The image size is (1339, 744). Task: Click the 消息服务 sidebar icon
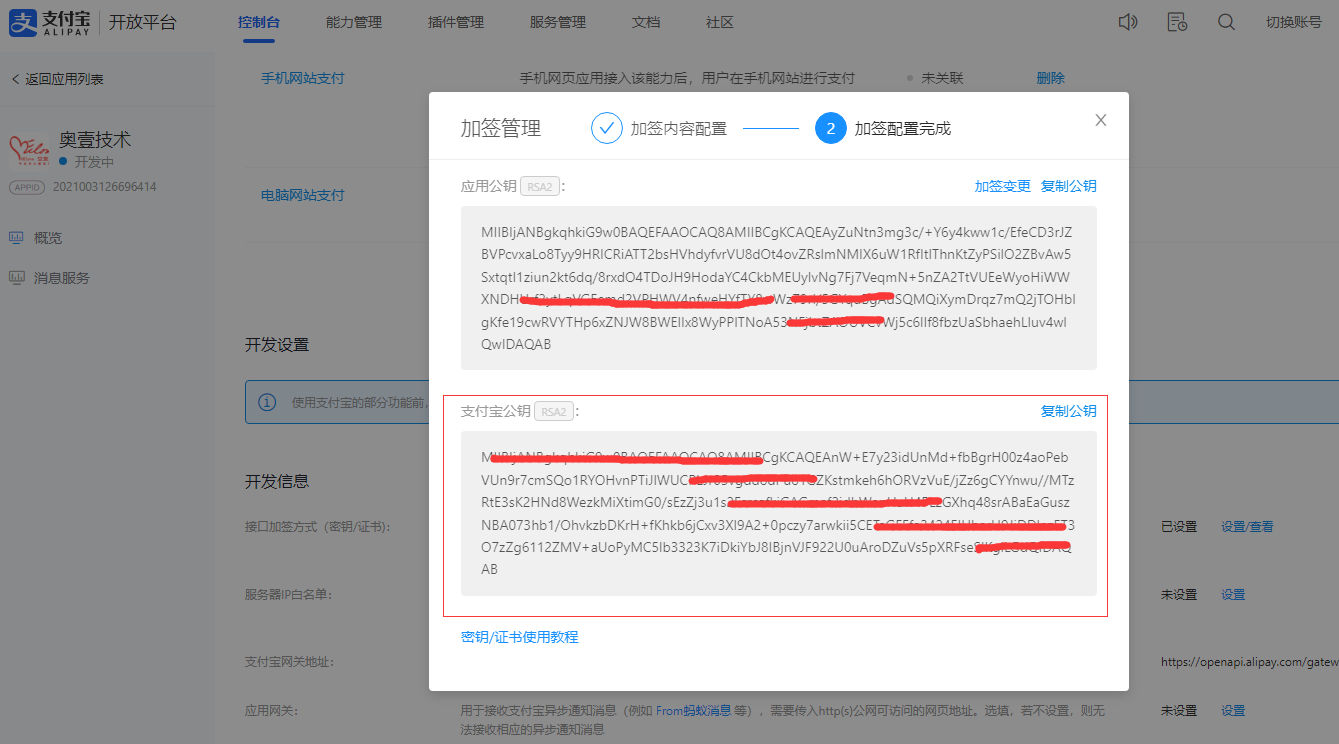point(16,278)
